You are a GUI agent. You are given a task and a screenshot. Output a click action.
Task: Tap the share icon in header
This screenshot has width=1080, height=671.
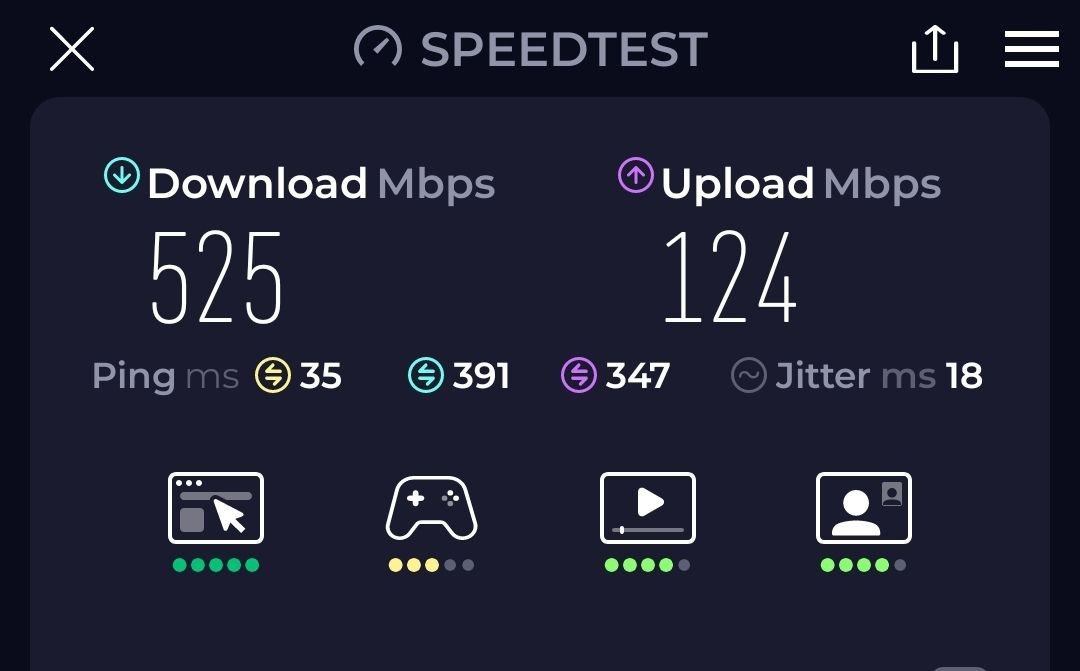coord(935,49)
